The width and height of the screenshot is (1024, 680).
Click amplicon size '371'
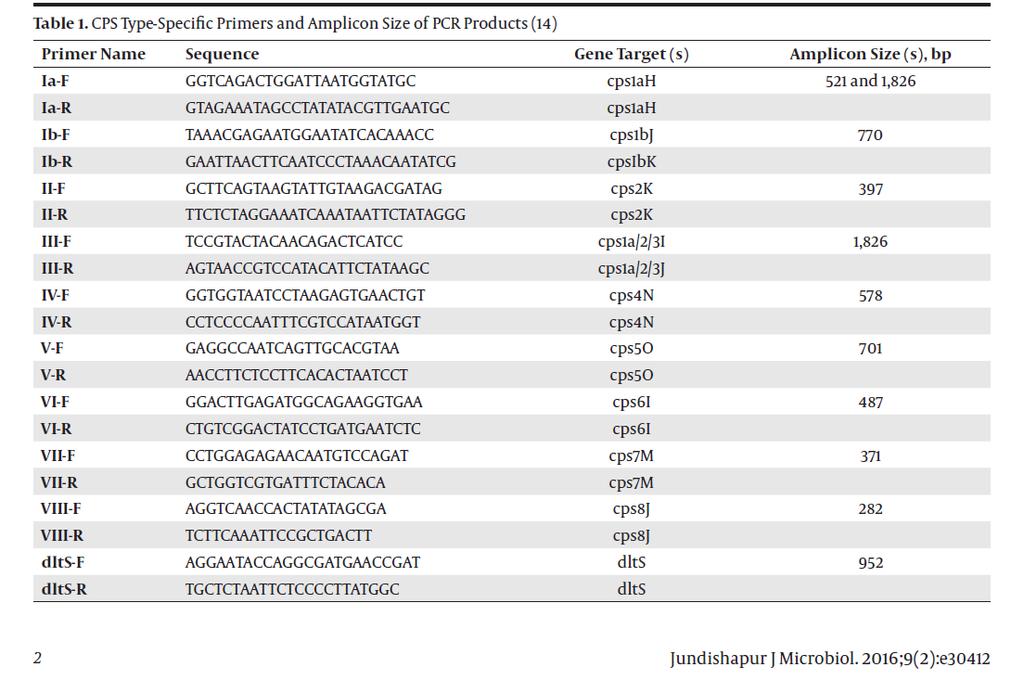pyautogui.click(x=871, y=456)
